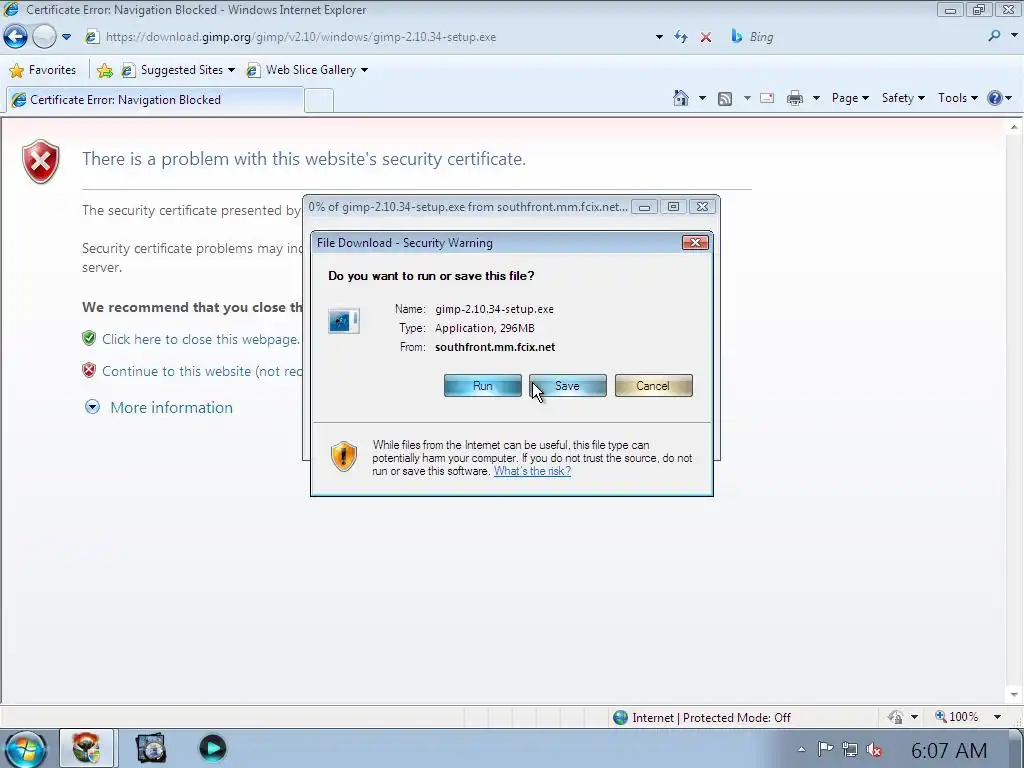The height and width of the screenshot is (768, 1024).
Task: Click the Refresh page icon
Action: click(681, 37)
